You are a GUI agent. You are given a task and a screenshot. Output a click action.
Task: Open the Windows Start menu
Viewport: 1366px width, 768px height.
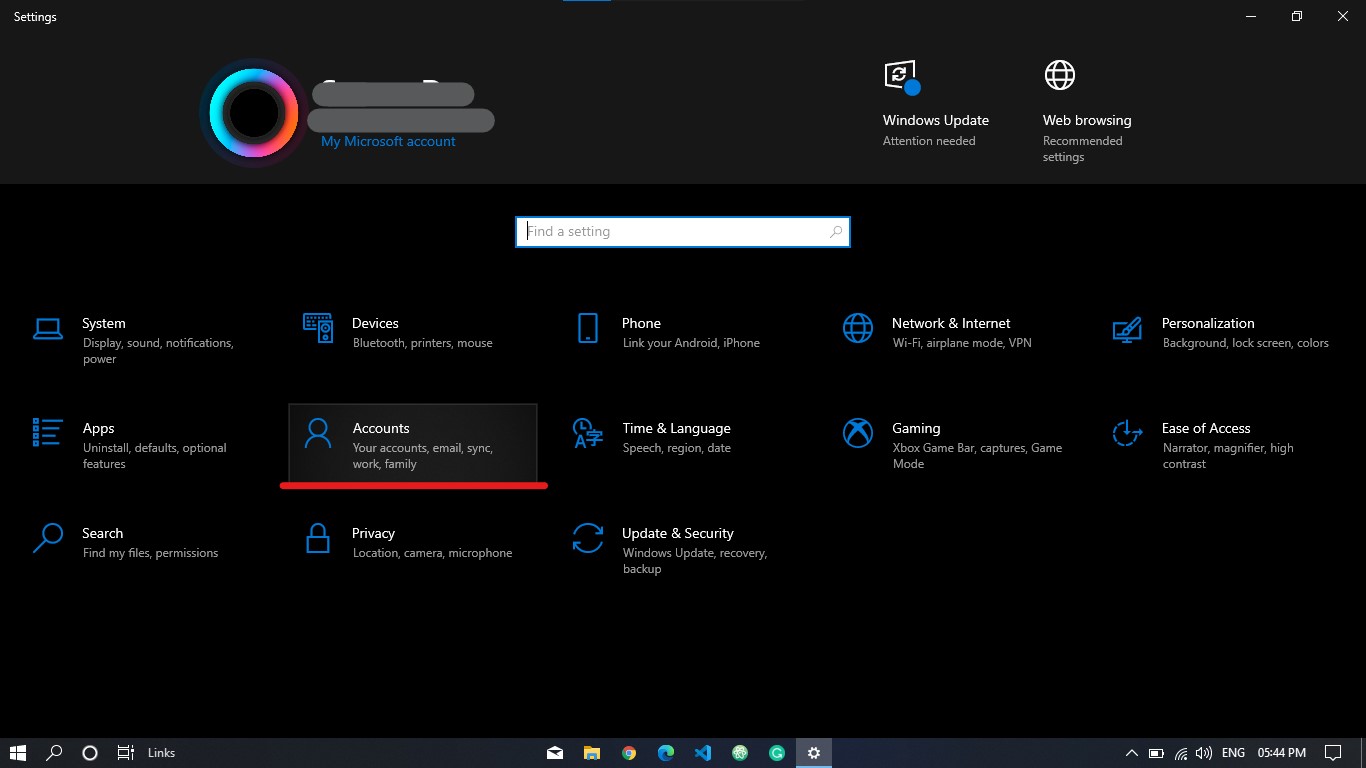(x=18, y=753)
